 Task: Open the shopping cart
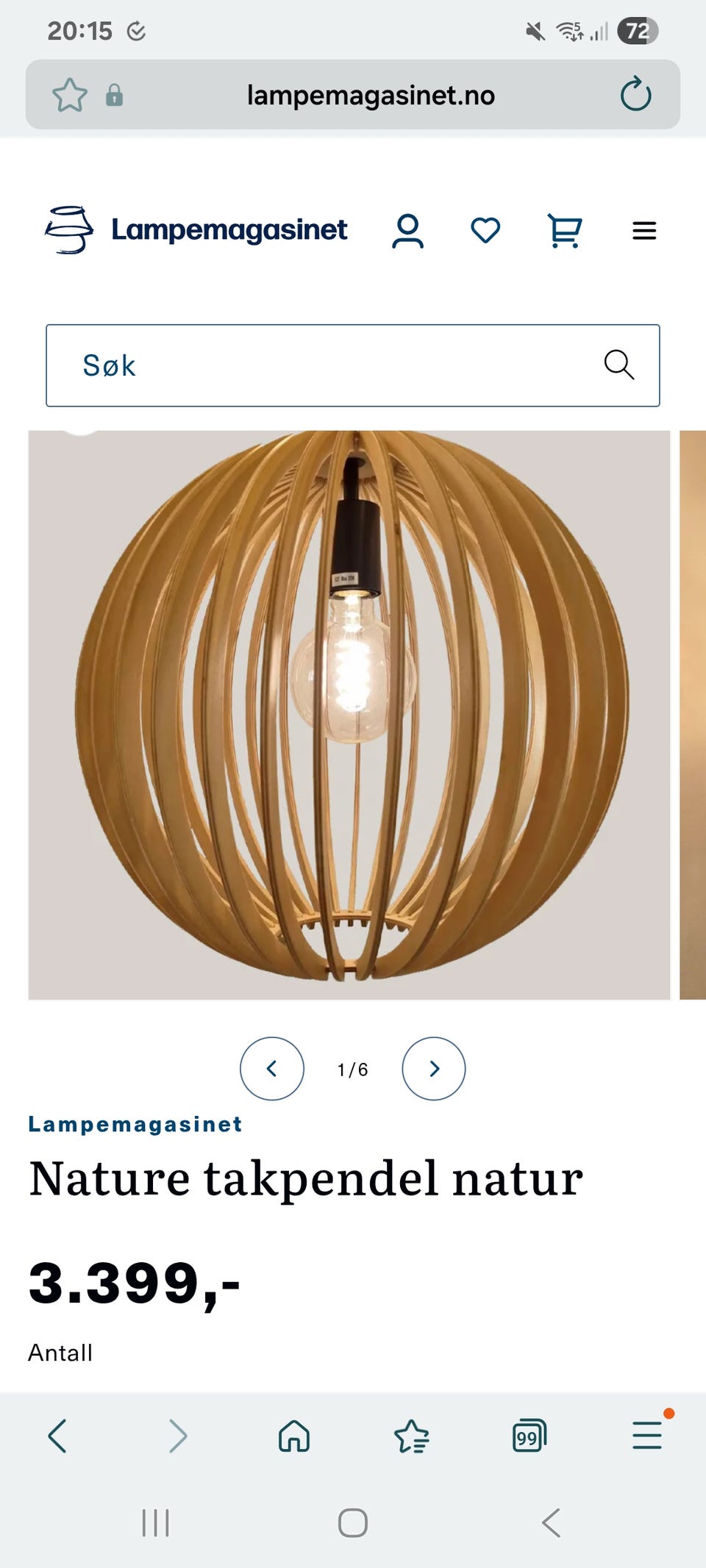pos(565,231)
